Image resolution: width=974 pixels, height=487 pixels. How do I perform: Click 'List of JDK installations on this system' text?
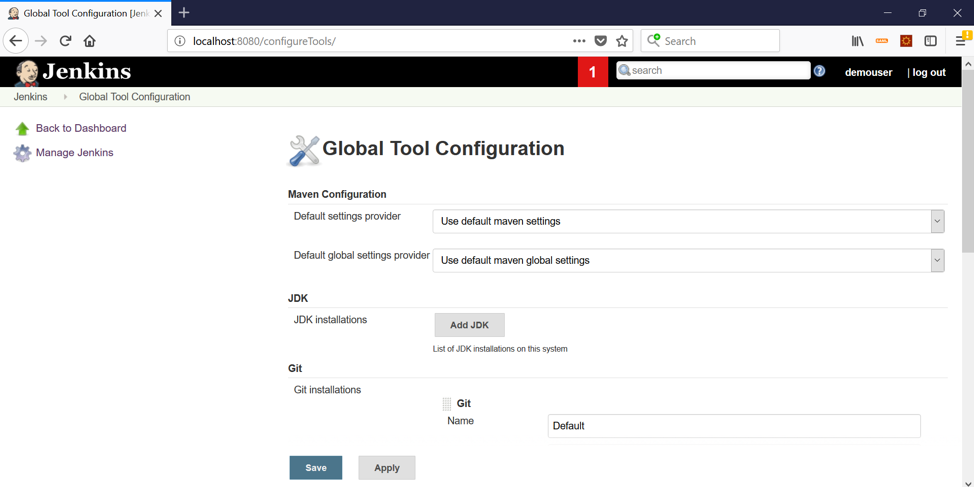500,349
